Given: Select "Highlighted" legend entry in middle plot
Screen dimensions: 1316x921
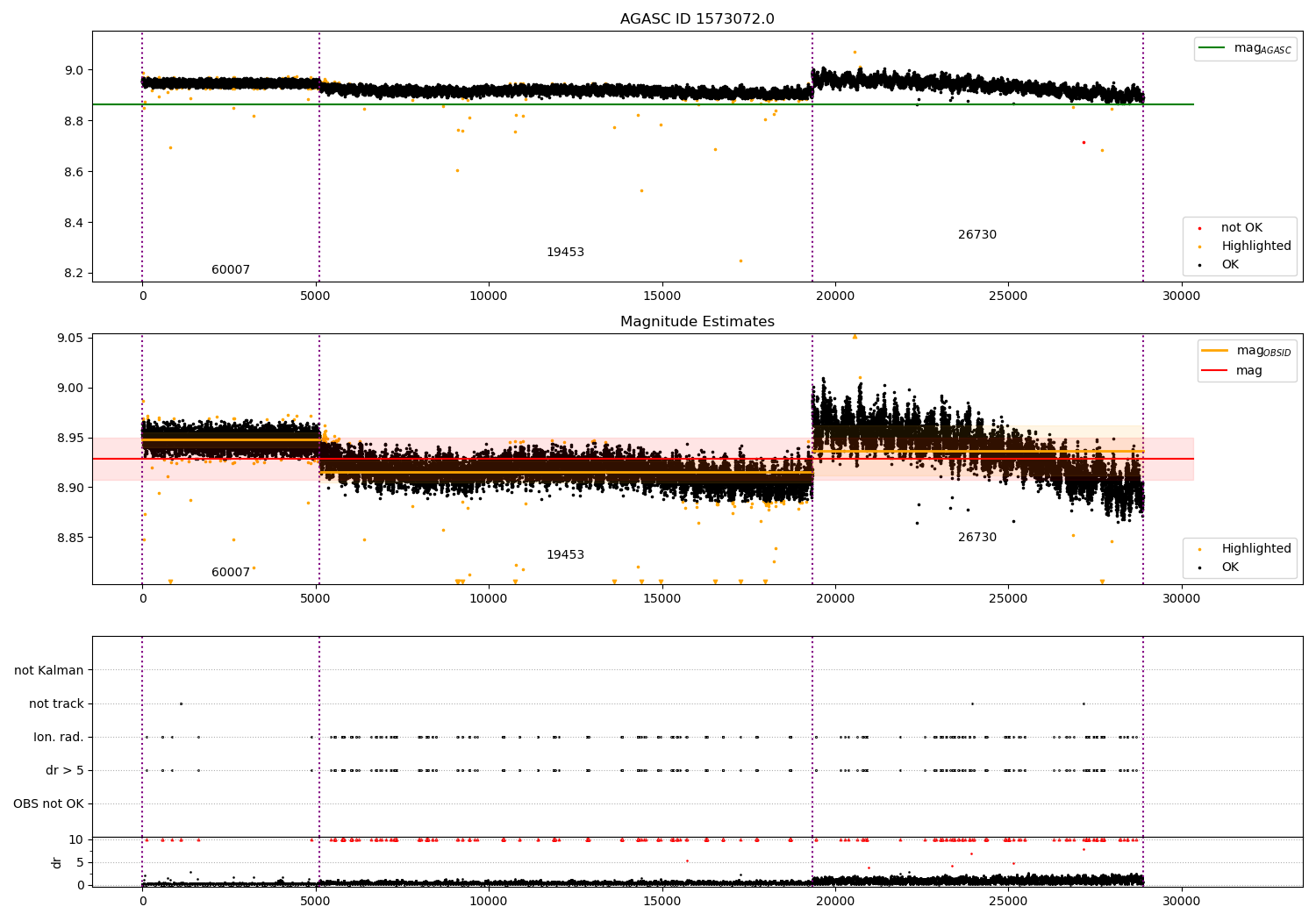Looking at the screenshot, I should point(1255,549).
